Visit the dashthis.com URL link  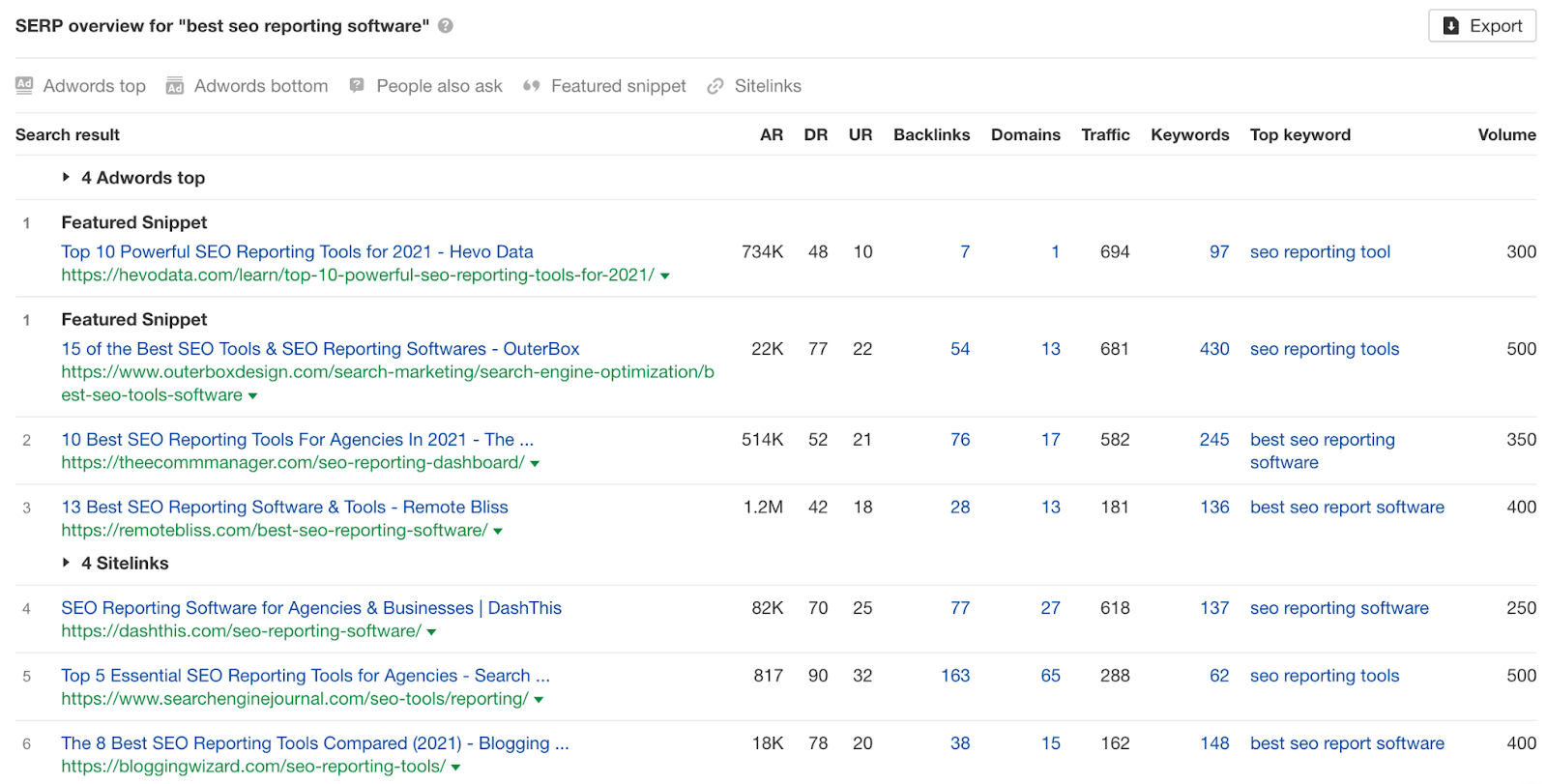coord(241,631)
